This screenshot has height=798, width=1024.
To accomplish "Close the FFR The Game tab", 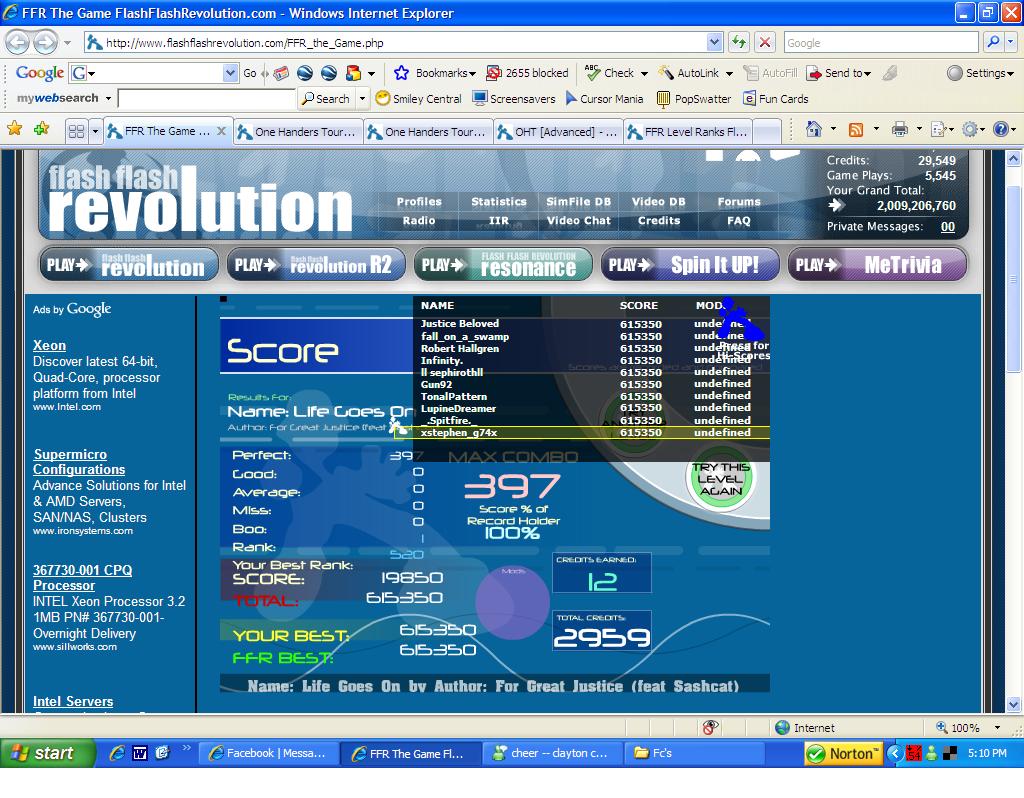I will 221,131.
